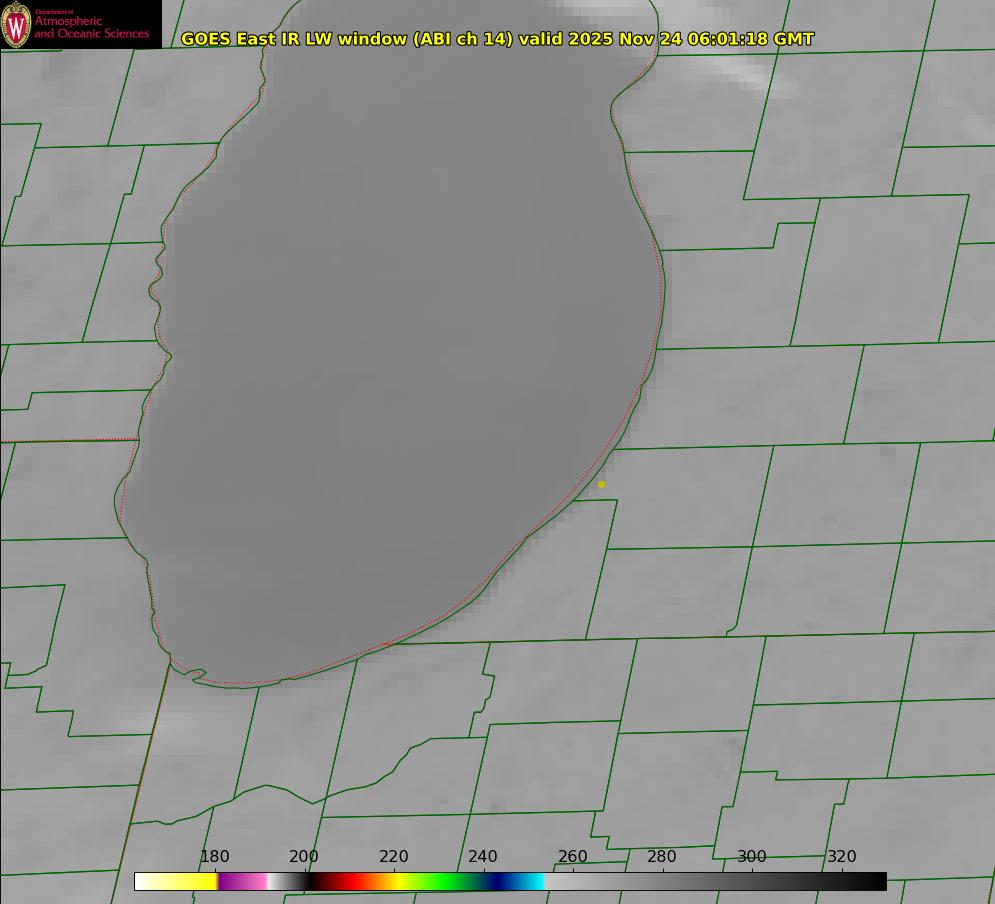The height and width of the screenshot is (904, 995).
Task: Click the cyan band of the colorbar
Action: click(x=534, y=881)
